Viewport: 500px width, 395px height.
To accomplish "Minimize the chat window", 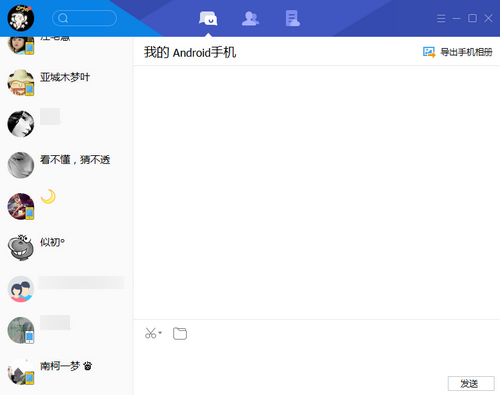I will point(456,18).
